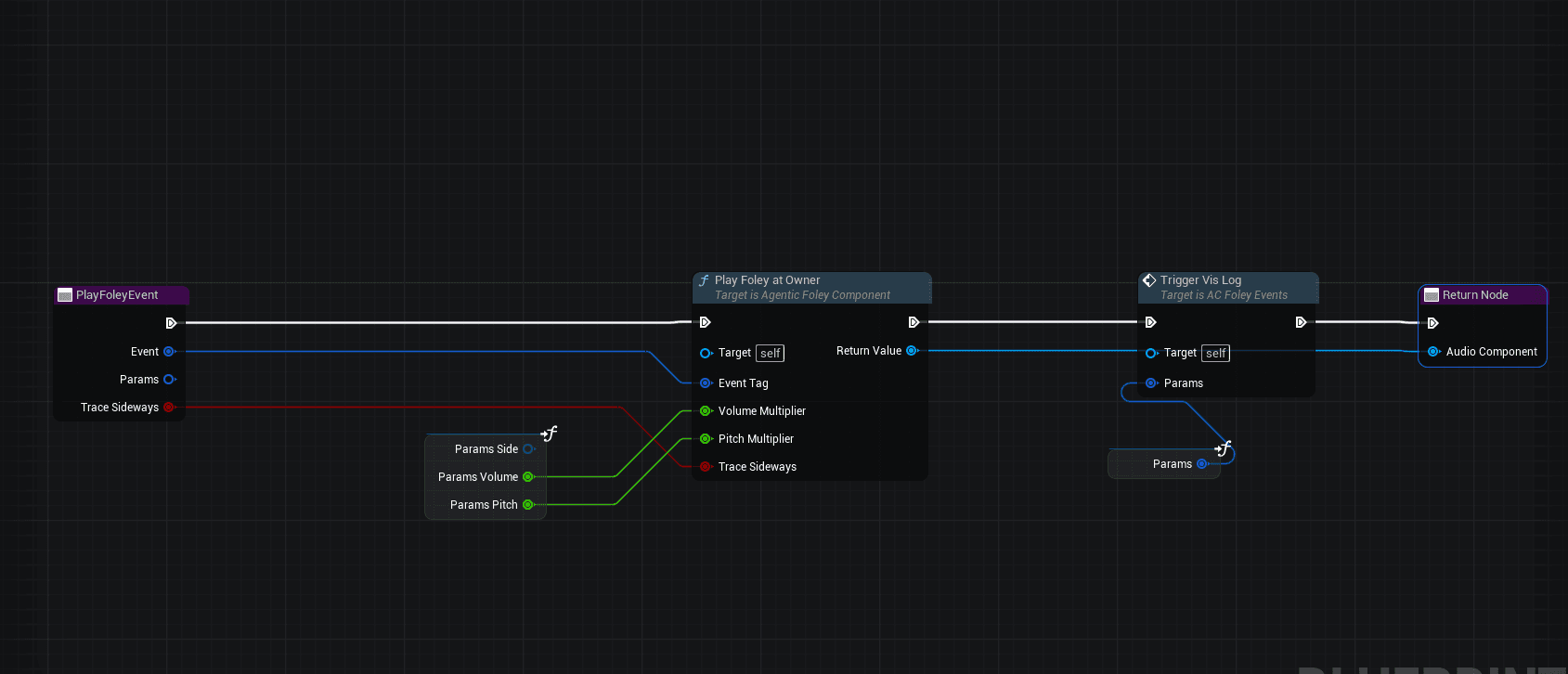Click the 'Volume Multiplier' label
The width and height of the screenshot is (1568, 674).
tap(762, 411)
